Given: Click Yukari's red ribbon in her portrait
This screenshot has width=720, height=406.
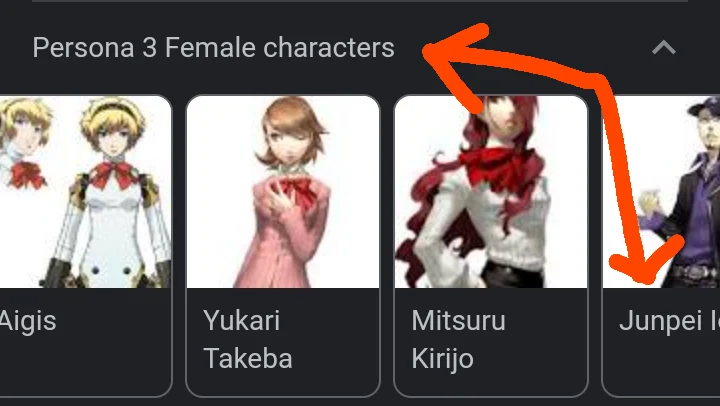Looking at the screenshot, I should tap(298, 191).
